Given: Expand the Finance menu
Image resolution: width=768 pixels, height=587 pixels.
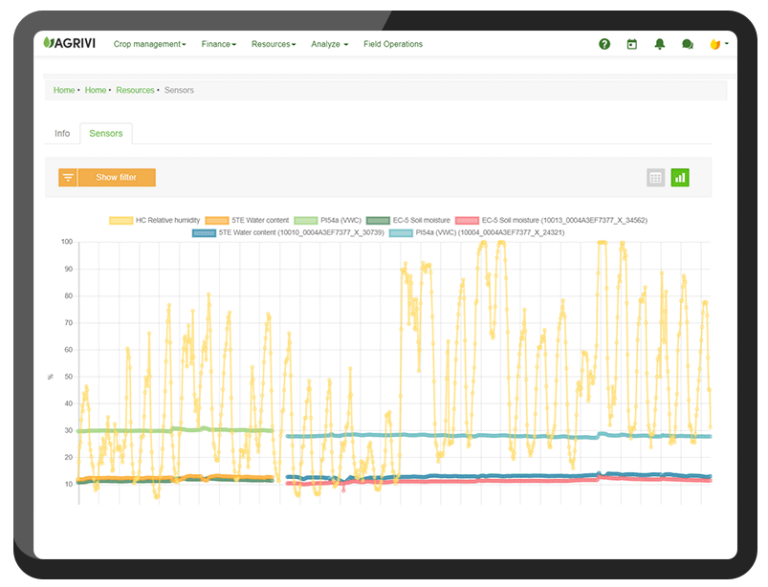Looking at the screenshot, I should click(218, 44).
